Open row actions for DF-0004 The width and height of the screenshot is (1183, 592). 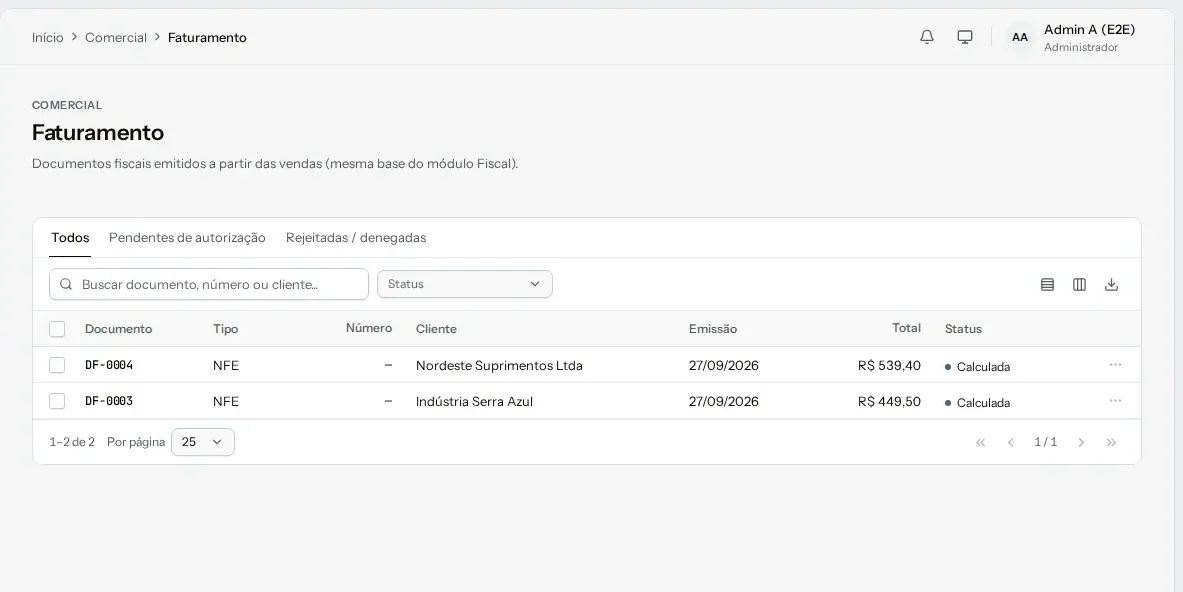click(x=1115, y=365)
